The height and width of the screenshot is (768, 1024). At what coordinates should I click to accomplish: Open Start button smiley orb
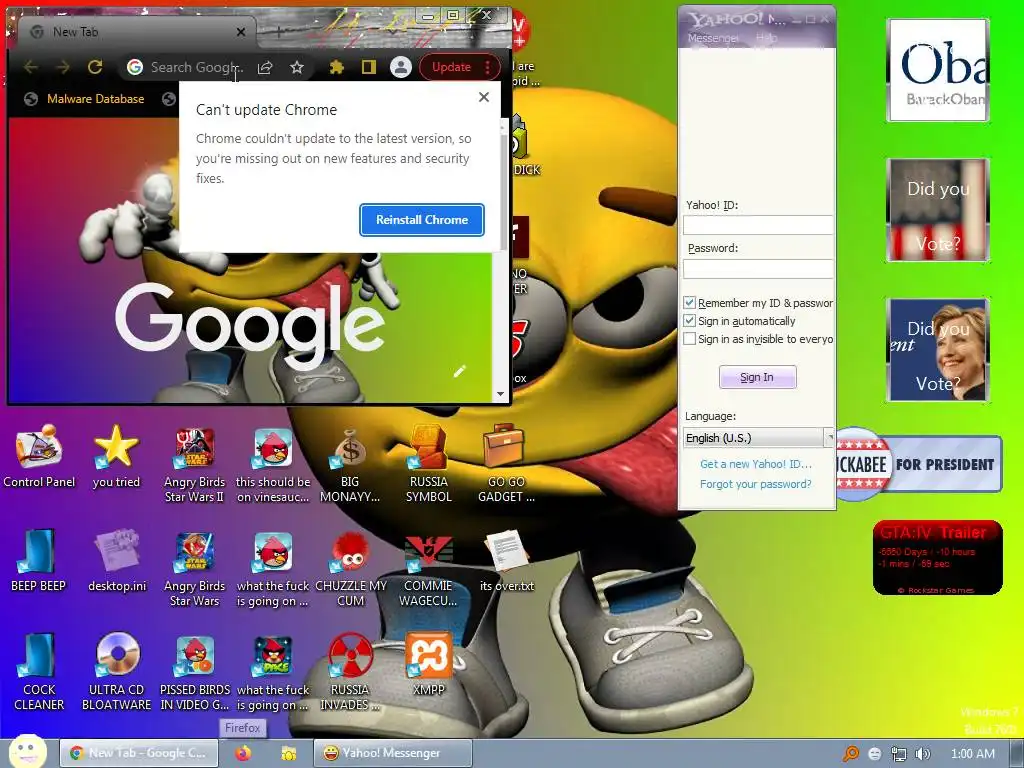tap(26, 751)
